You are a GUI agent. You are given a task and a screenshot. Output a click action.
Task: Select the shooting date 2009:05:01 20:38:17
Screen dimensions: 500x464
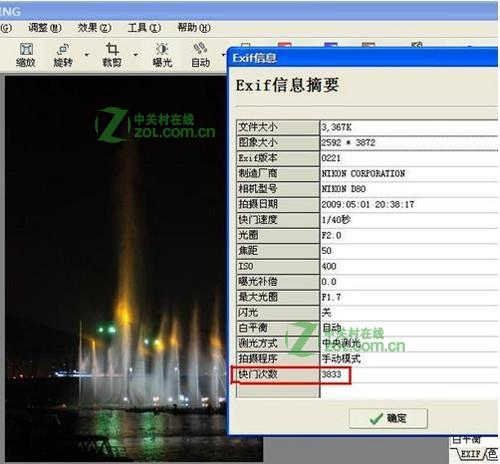coord(368,204)
